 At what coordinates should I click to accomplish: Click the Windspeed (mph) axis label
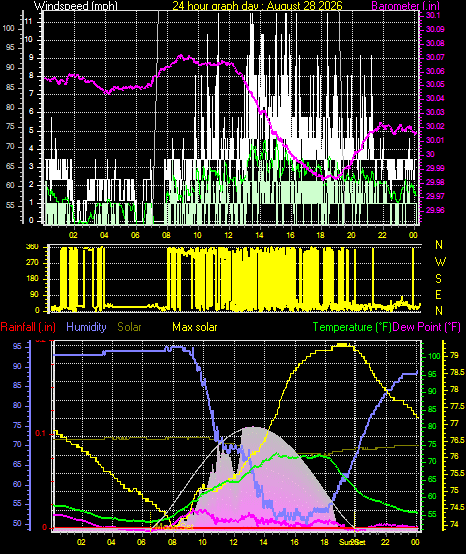pyautogui.click(x=75, y=6)
